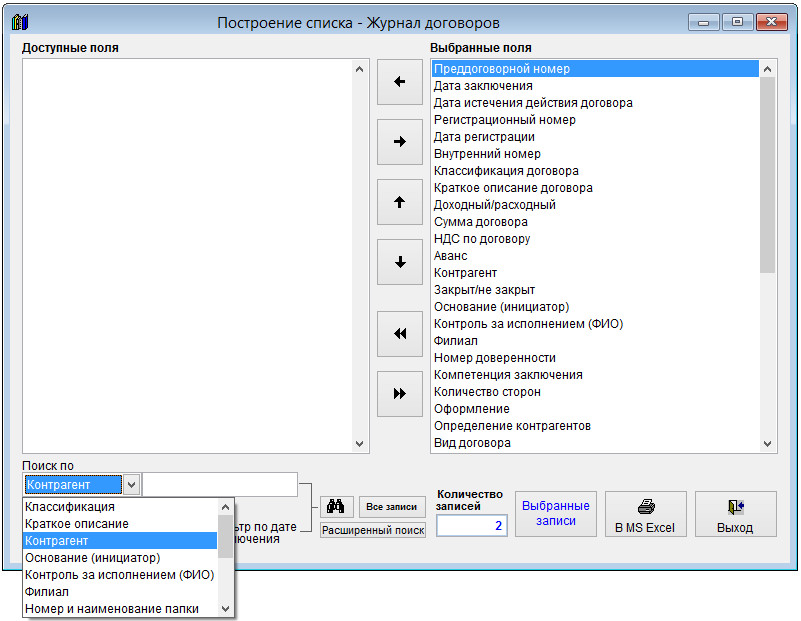Select Основание (инициатор) in Выбранные поля
The width and height of the screenshot is (801, 621).
pos(595,306)
